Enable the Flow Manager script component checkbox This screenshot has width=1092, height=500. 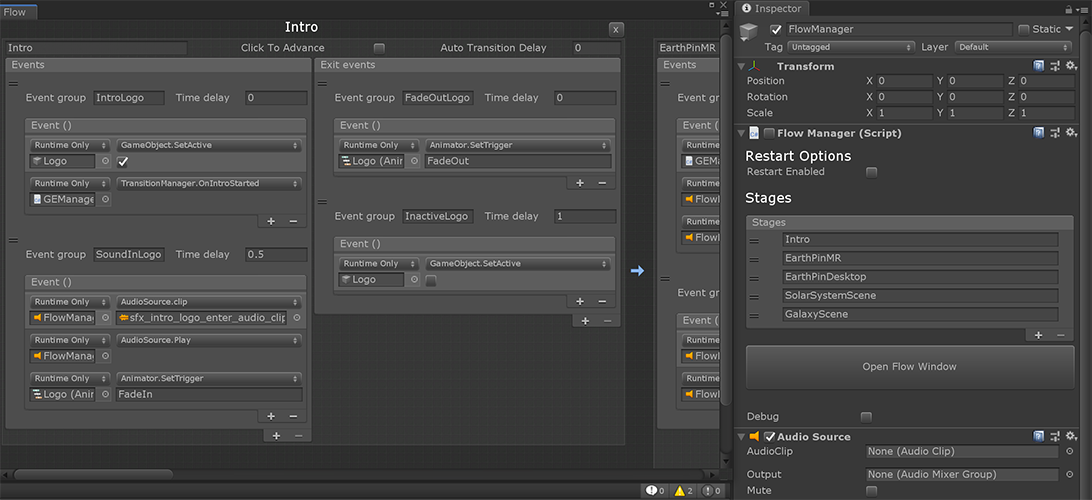pyautogui.click(x=769, y=132)
